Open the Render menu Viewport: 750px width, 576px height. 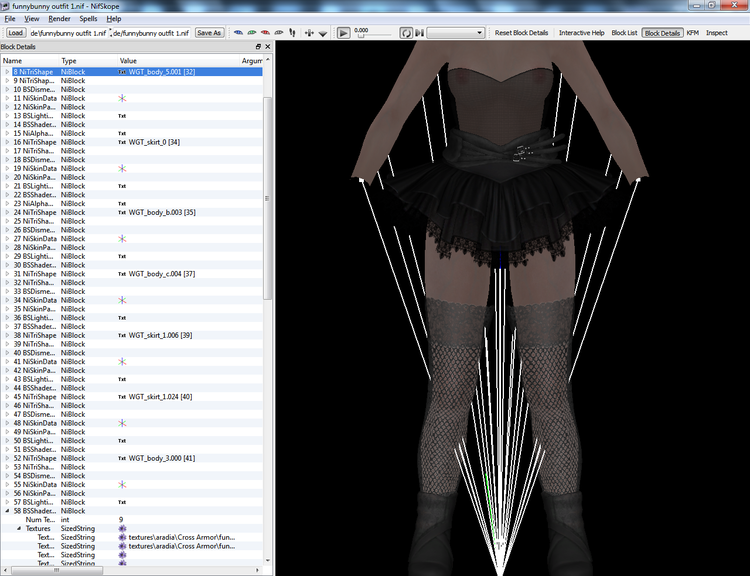point(59,19)
